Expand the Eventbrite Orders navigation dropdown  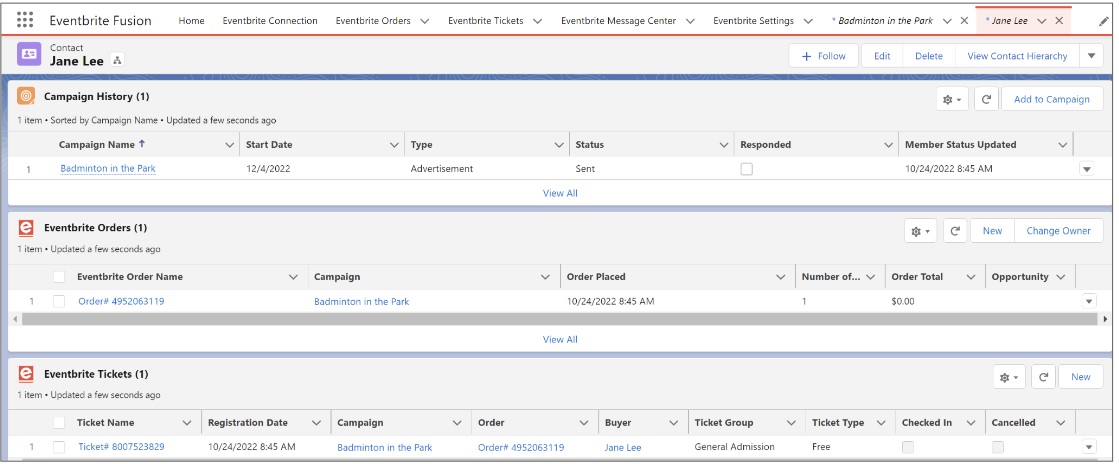(423, 21)
